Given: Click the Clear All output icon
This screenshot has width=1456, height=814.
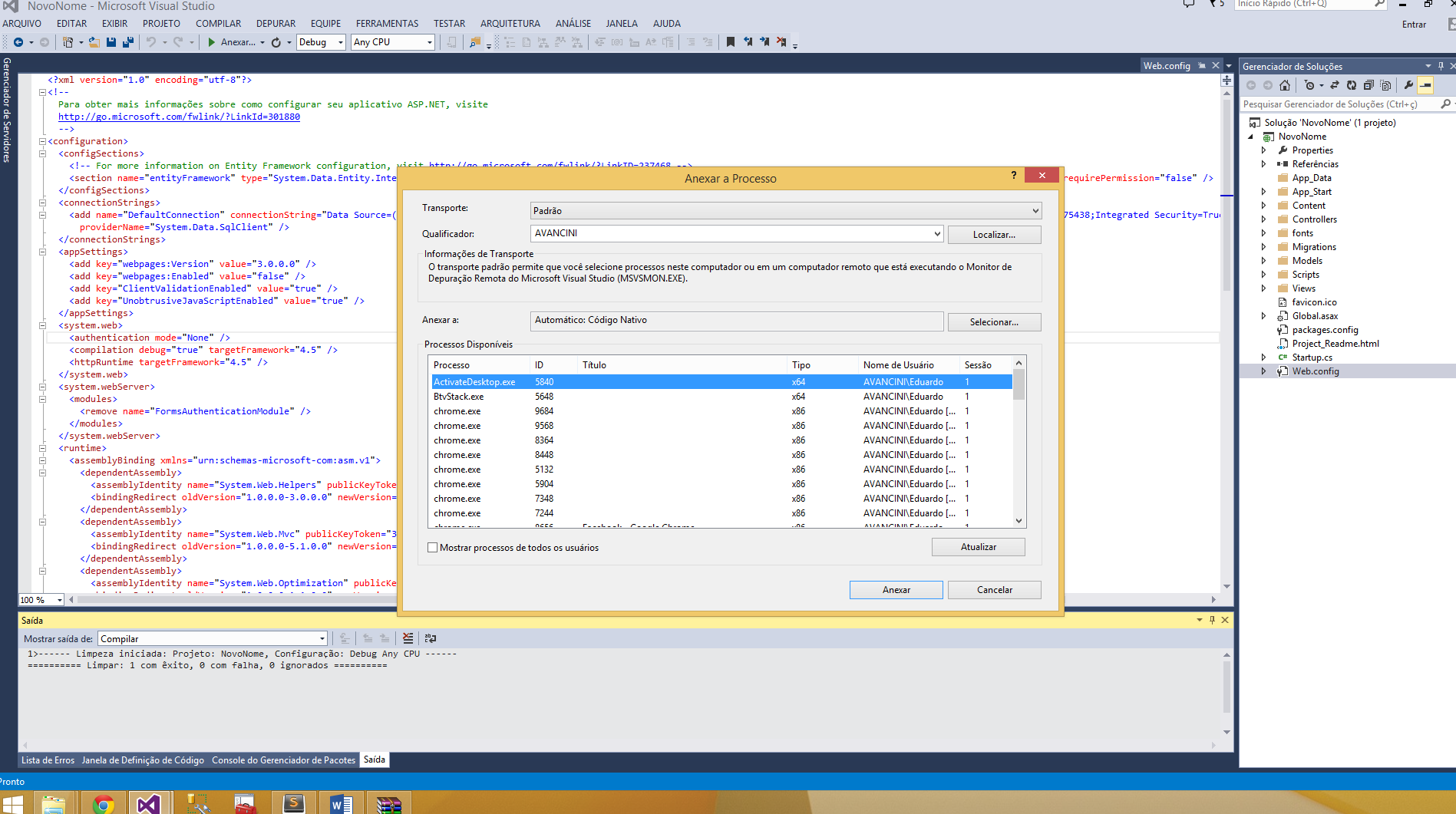Looking at the screenshot, I should click(x=408, y=638).
